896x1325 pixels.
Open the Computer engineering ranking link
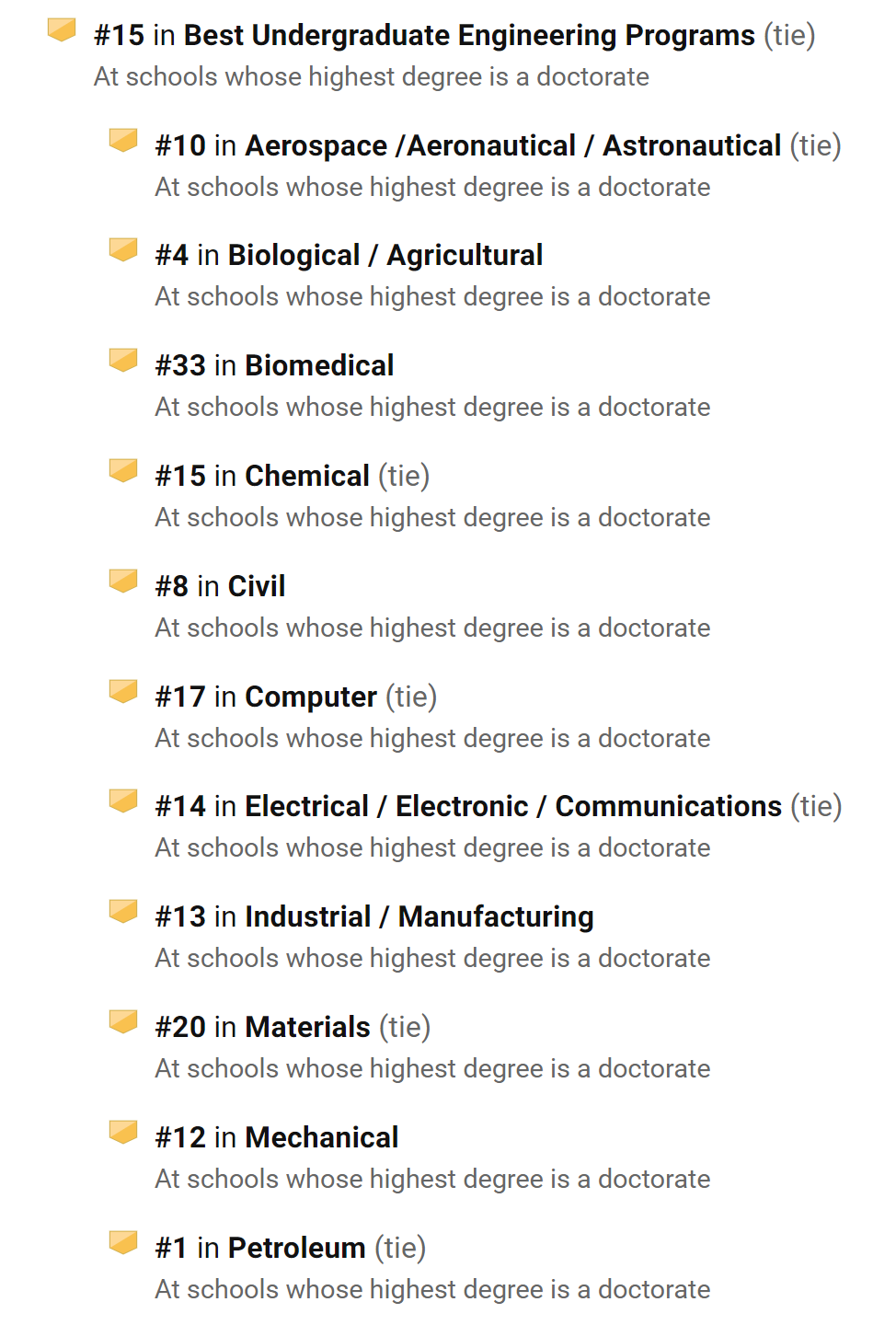click(x=311, y=697)
